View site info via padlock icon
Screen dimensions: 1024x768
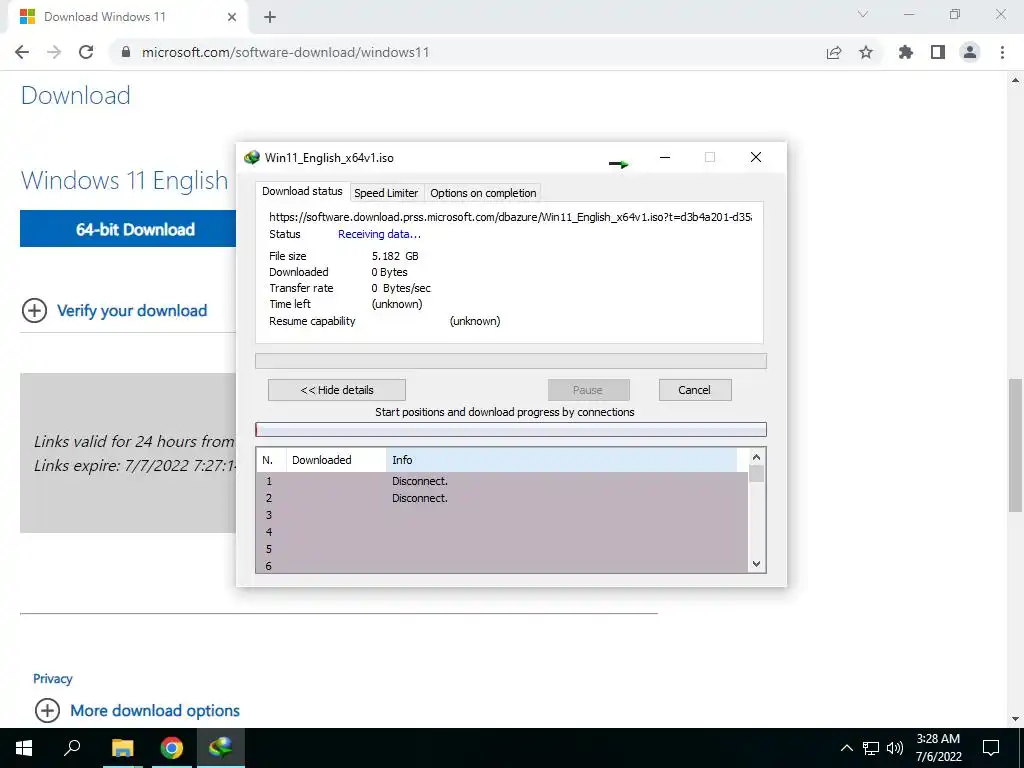coord(126,52)
